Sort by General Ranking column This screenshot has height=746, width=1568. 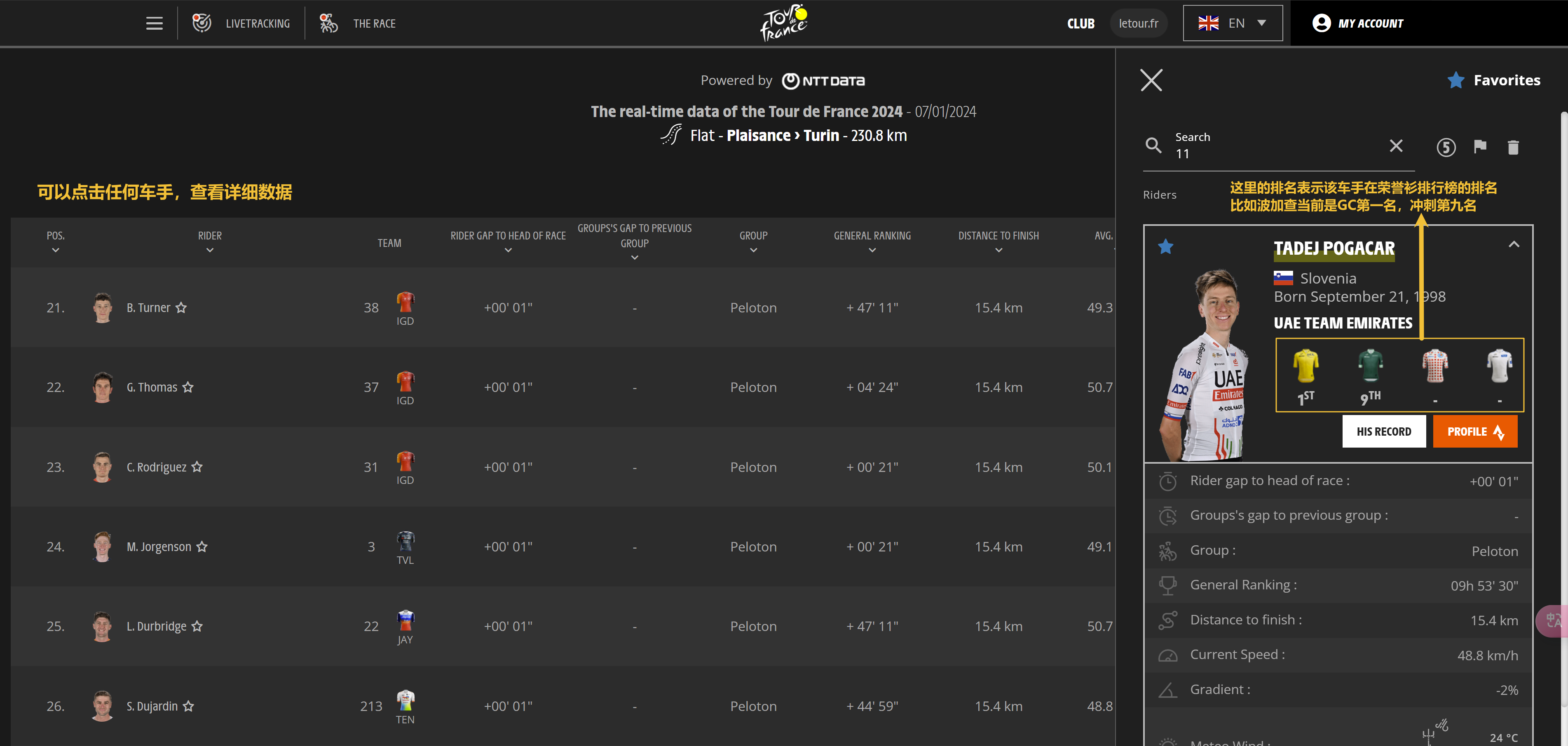coord(872,242)
